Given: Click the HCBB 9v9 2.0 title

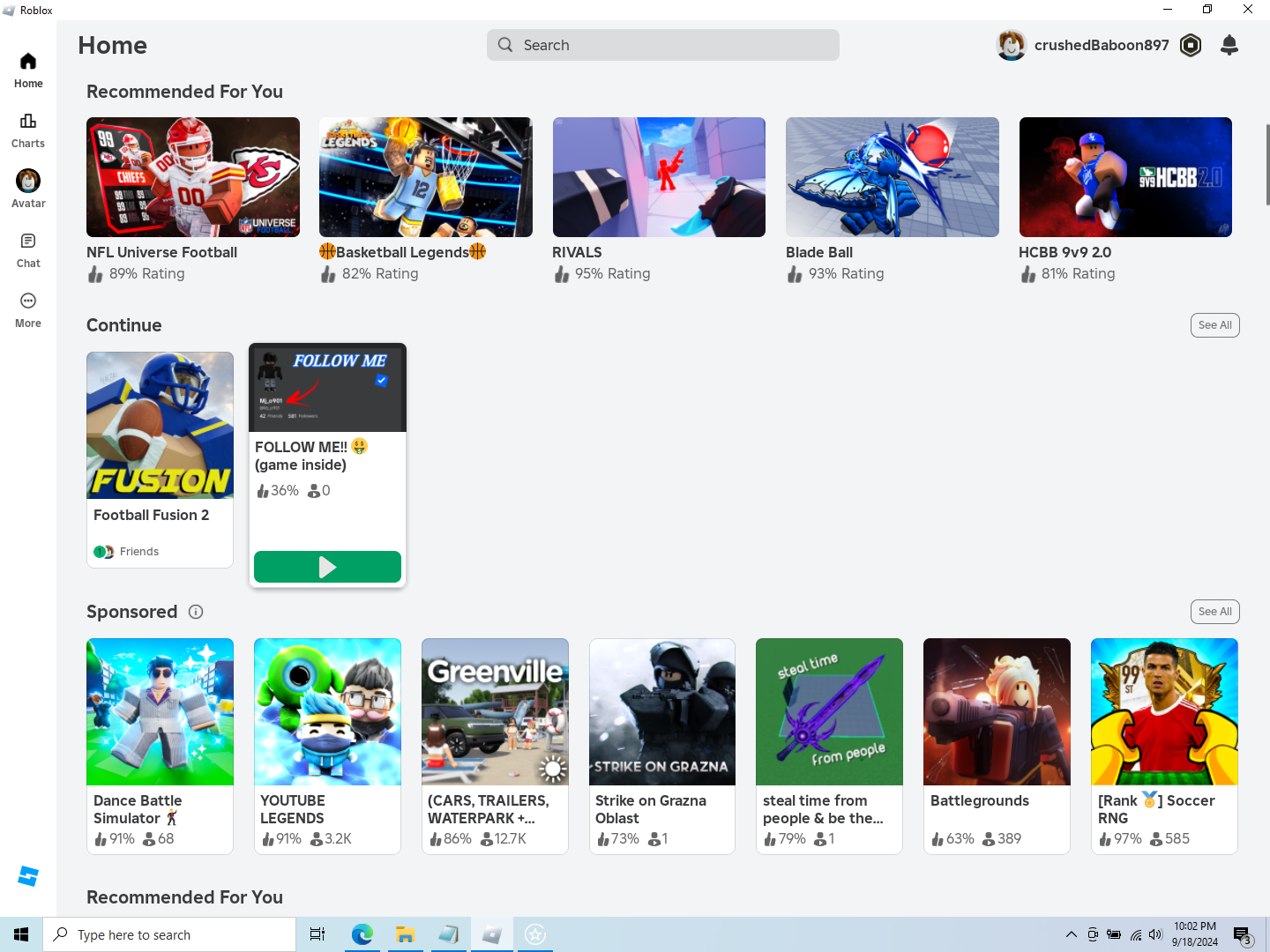Looking at the screenshot, I should [1065, 252].
